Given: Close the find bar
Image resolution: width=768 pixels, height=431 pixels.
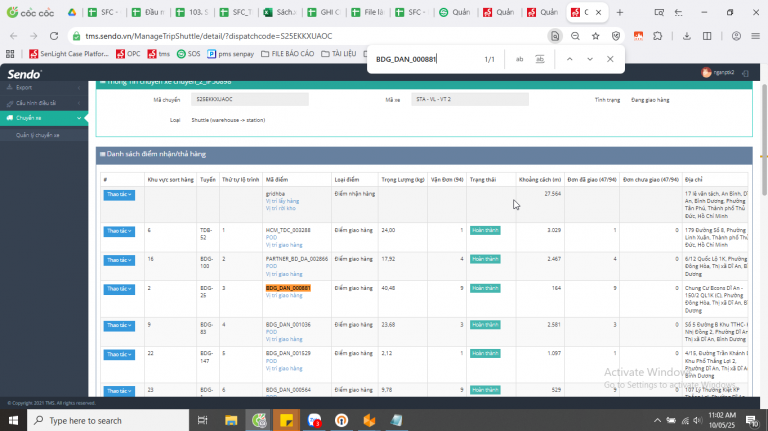Looking at the screenshot, I should (610, 59).
